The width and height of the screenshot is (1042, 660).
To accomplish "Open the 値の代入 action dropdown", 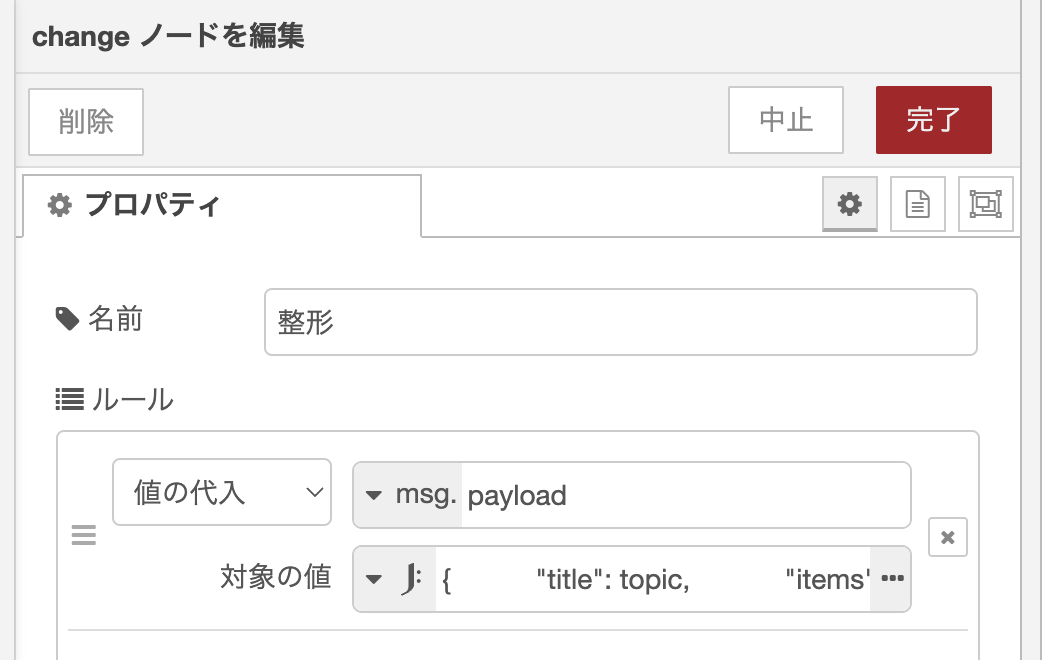I will (x=222, y=492).
